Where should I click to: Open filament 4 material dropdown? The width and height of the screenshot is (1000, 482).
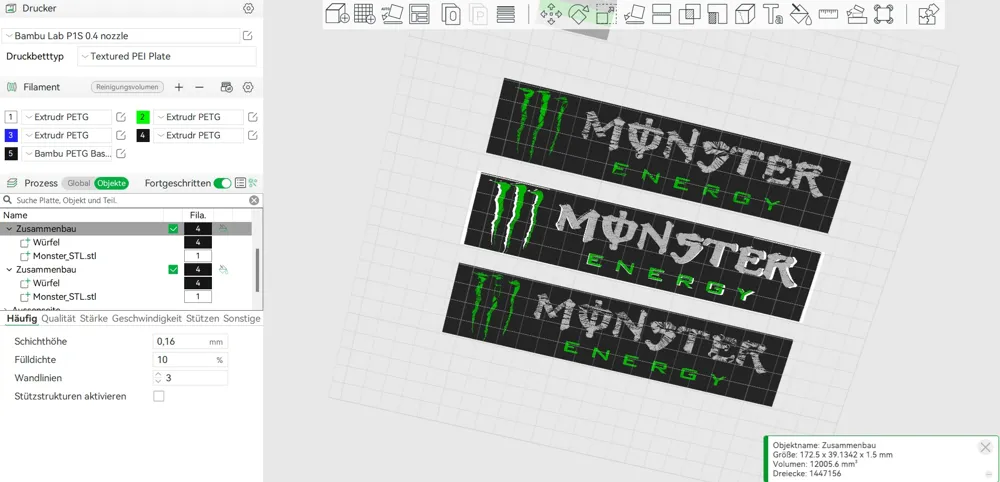pyautogui.click(x=198, y=135)
